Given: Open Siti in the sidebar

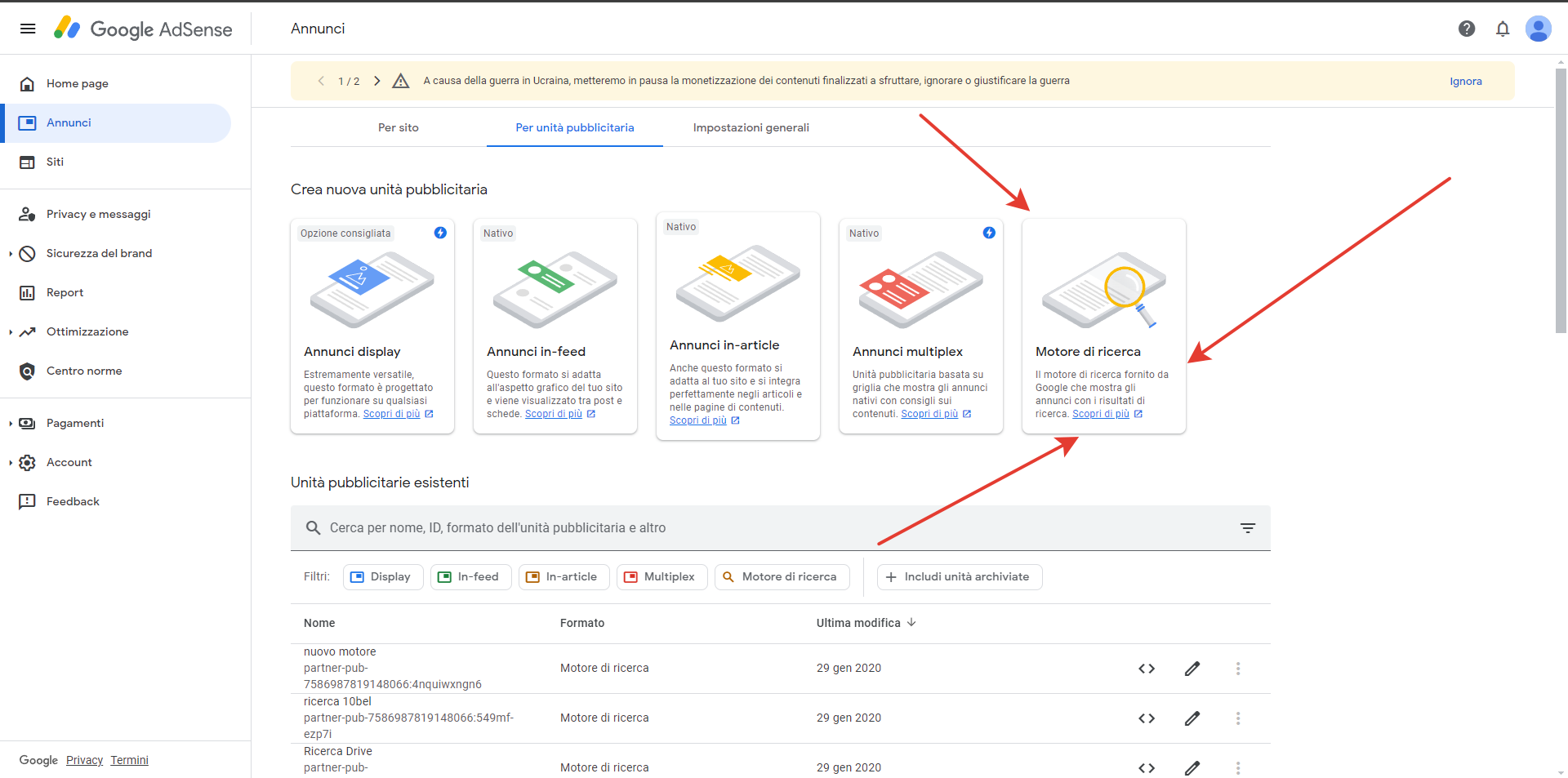Looking at the screenshot, I should (116, 162).
